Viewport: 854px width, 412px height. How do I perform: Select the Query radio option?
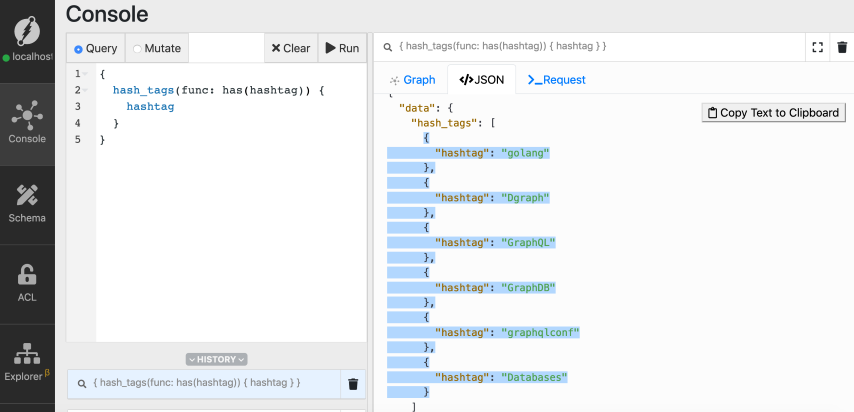[x=96, y=48]
